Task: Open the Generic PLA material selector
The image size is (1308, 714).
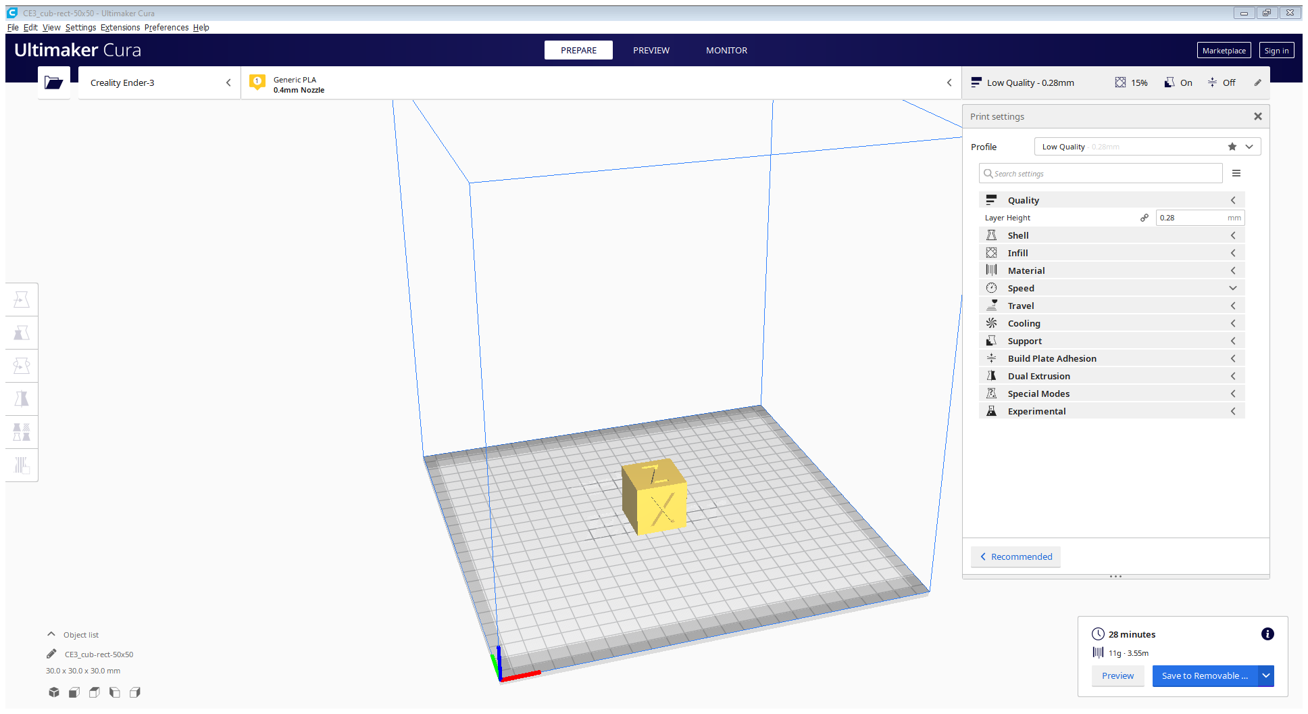Action: (601, 83)
